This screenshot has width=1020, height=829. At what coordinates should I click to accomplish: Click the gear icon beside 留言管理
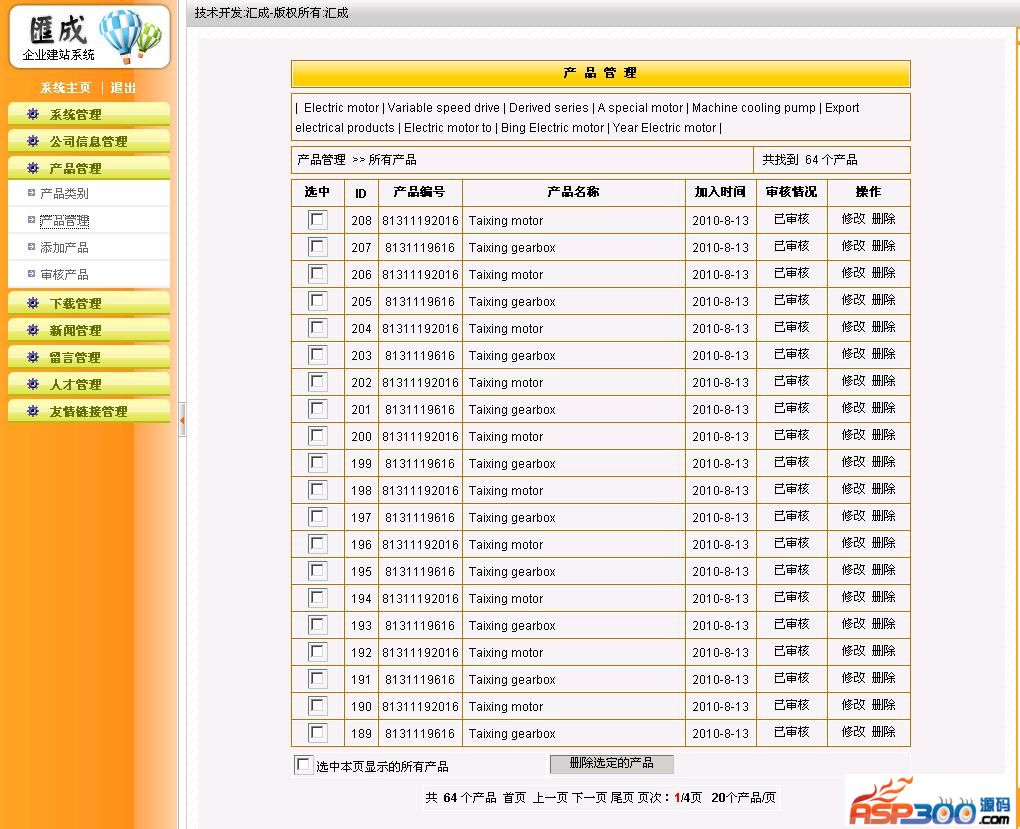33,357
